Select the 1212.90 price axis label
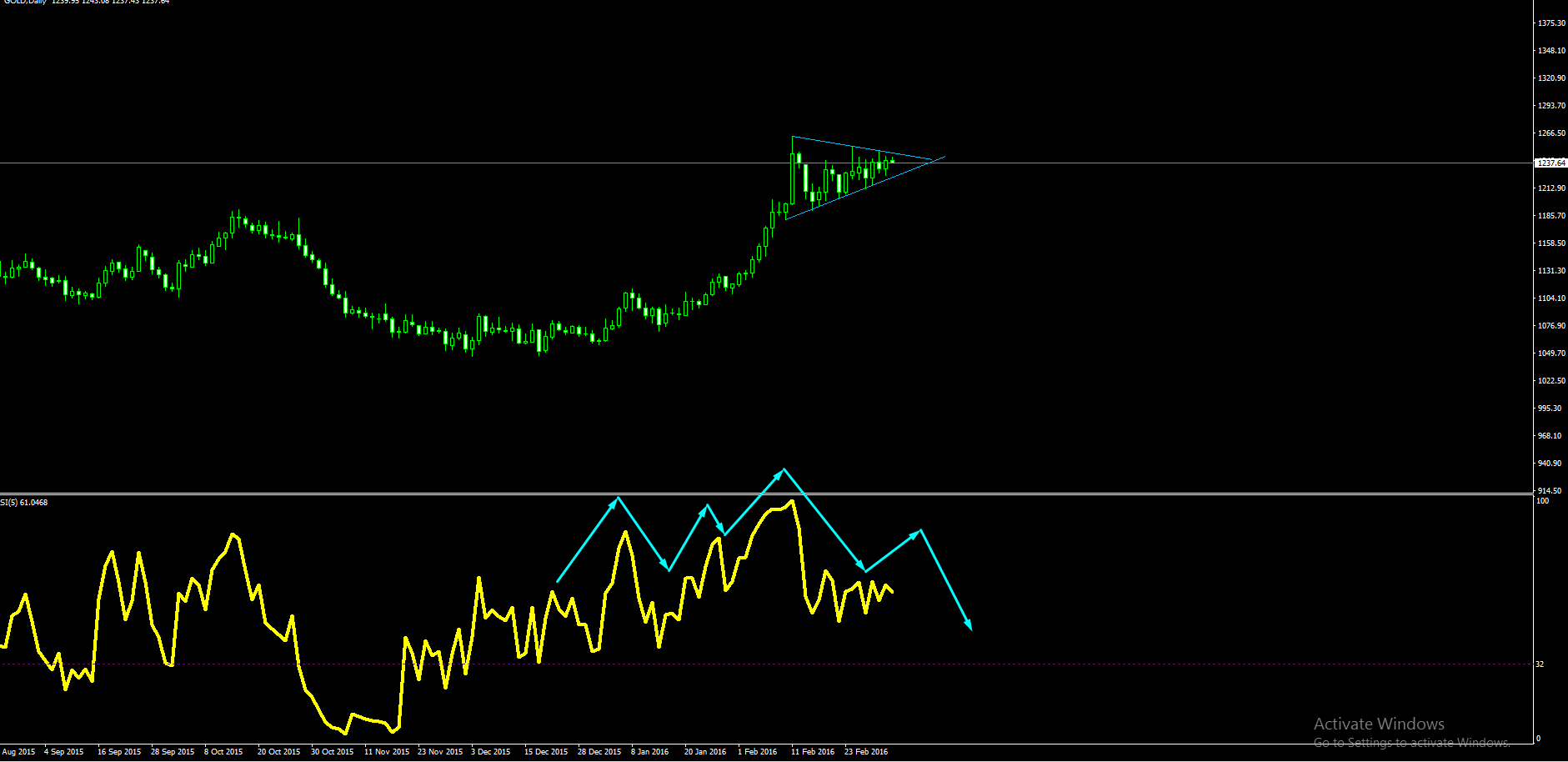Screen dimensions: 1568x762 (1551, 188)
